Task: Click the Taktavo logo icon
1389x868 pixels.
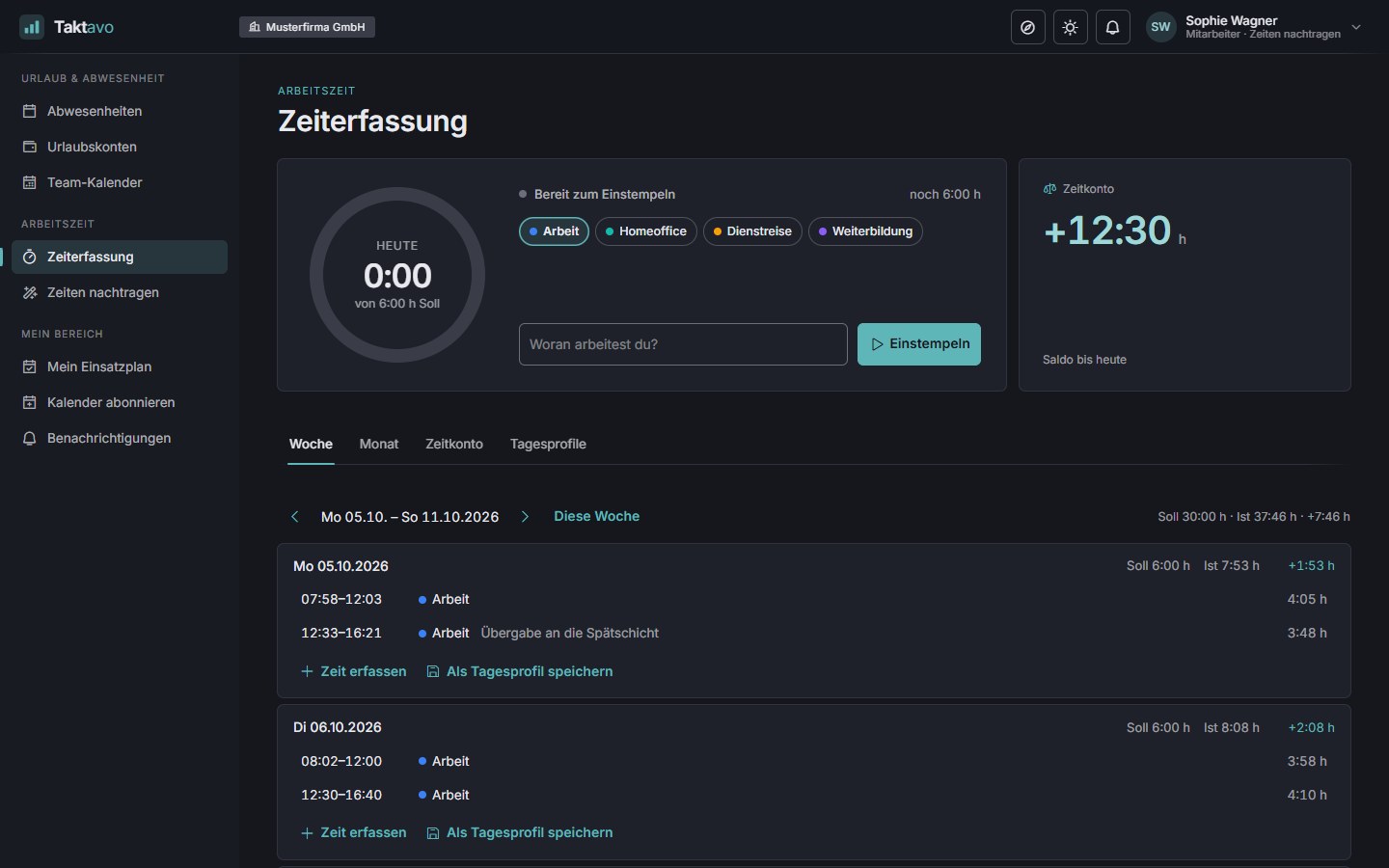Action: [x=32, y=27]
